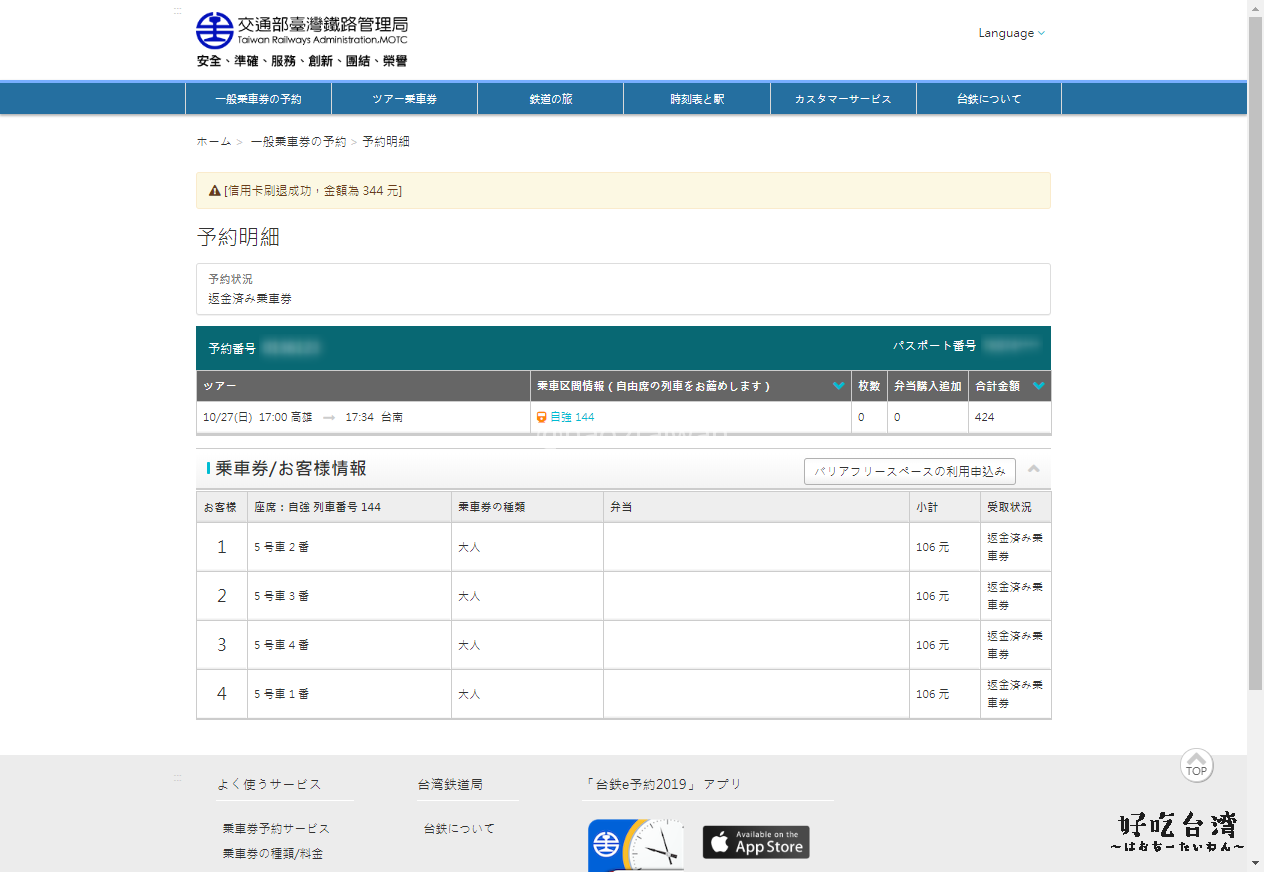
Task: Click the 自強 144 train link
Action: (x=572, y=417)
